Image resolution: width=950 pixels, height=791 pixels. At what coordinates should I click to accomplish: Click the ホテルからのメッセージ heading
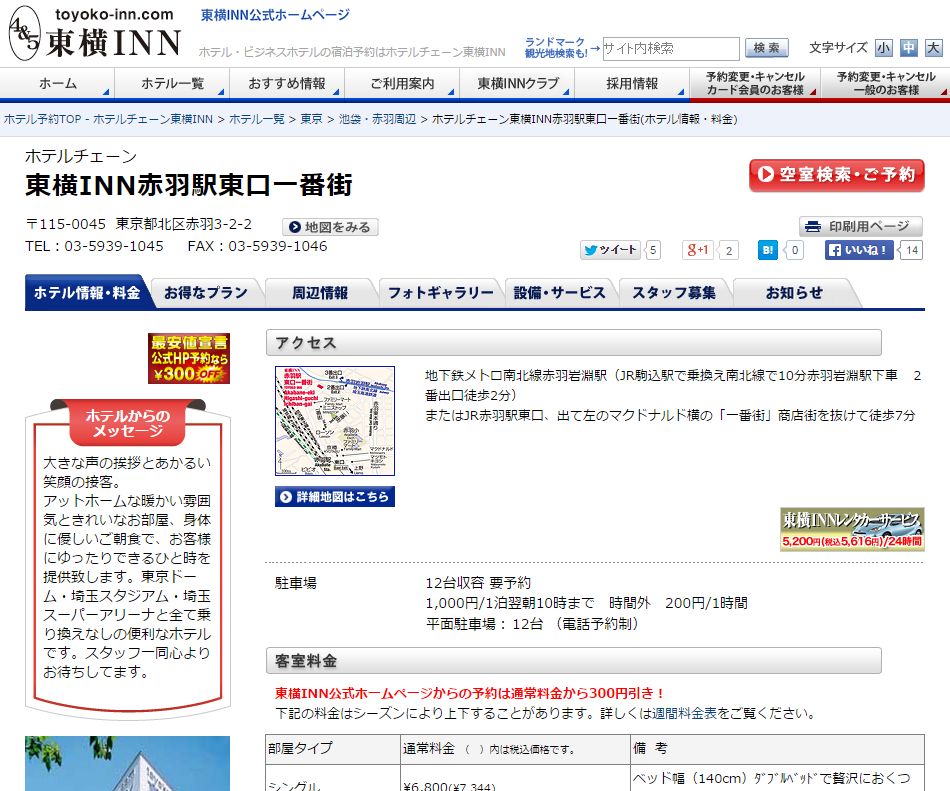128,423
